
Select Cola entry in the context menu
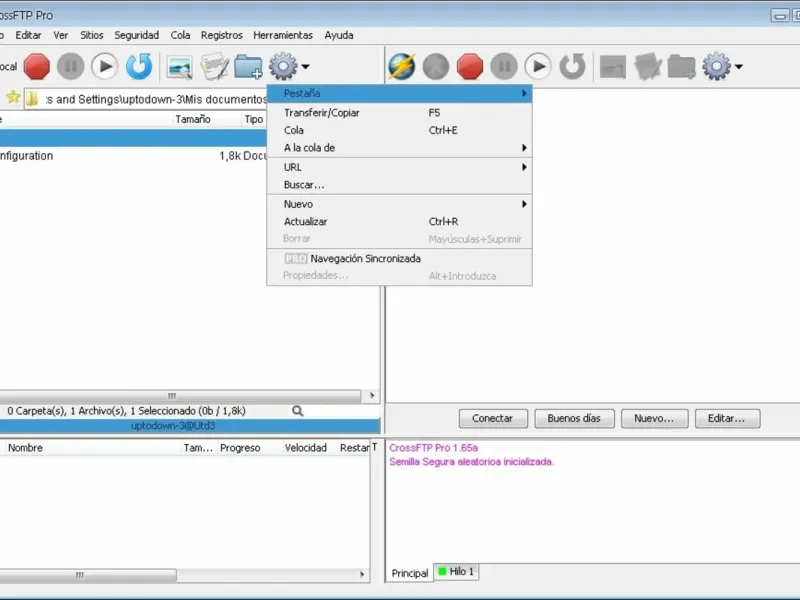[399, 130]
